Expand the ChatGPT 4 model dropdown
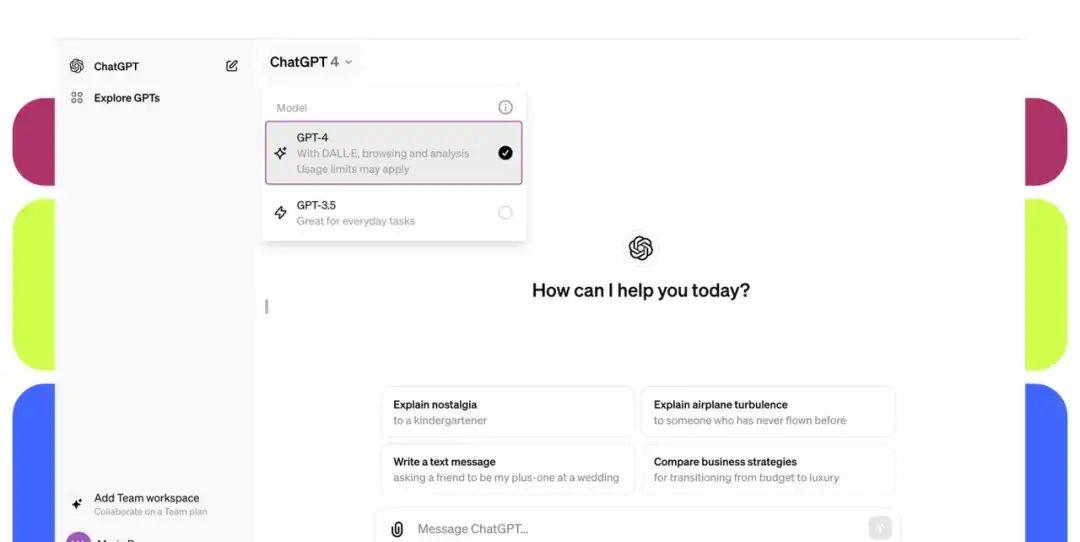Image resolution: width=1080 pixels, height=542 pixels. point(311,62)
